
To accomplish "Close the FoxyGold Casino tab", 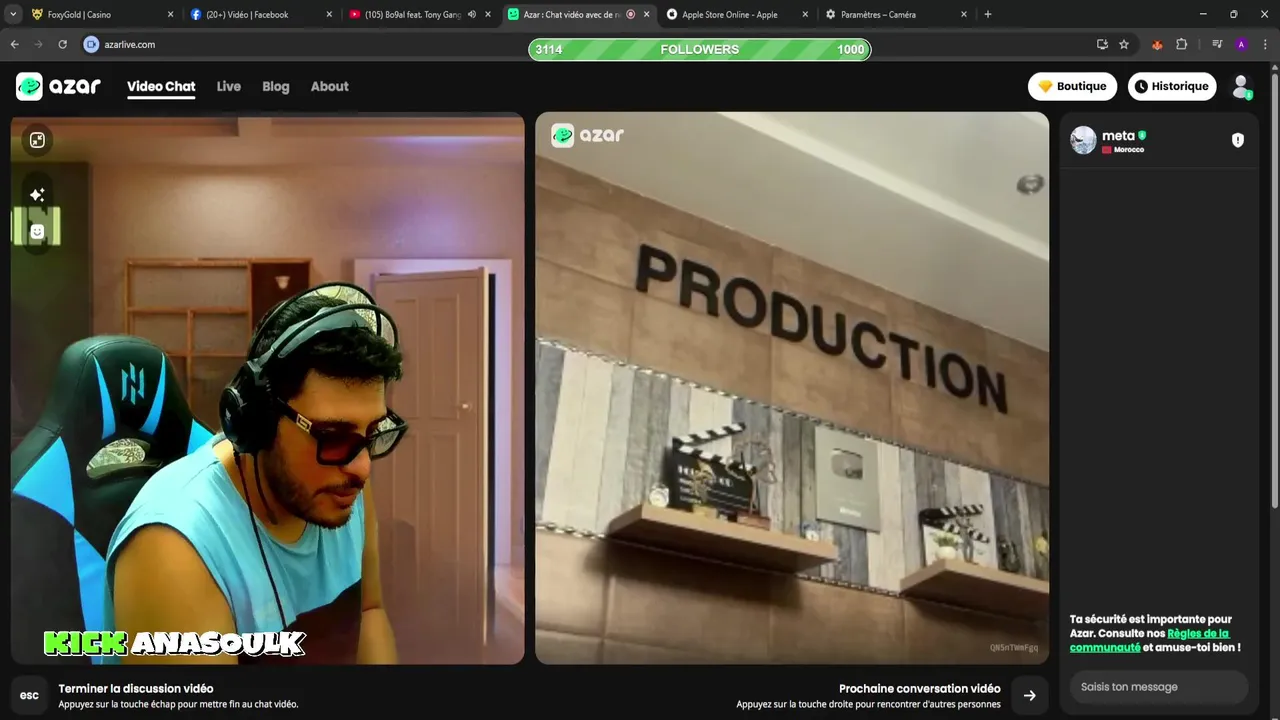I will pos(170,14).
